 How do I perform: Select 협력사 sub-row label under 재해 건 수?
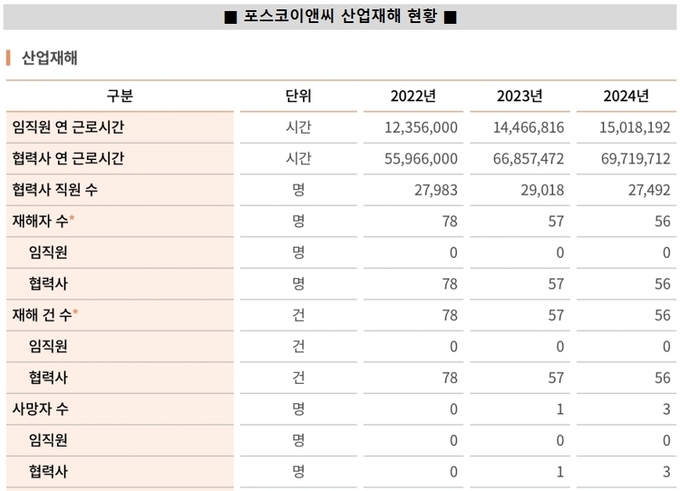tap(48, 377)
